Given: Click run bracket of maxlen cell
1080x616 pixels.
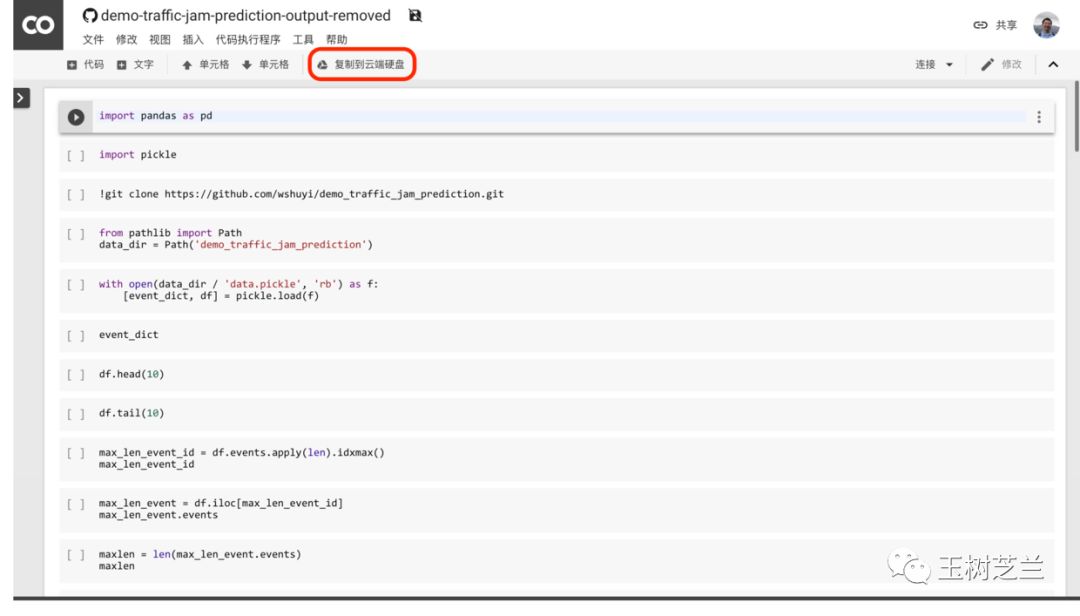Looking at the screenshot, I should pyautogui.click(x=76, y=555).
